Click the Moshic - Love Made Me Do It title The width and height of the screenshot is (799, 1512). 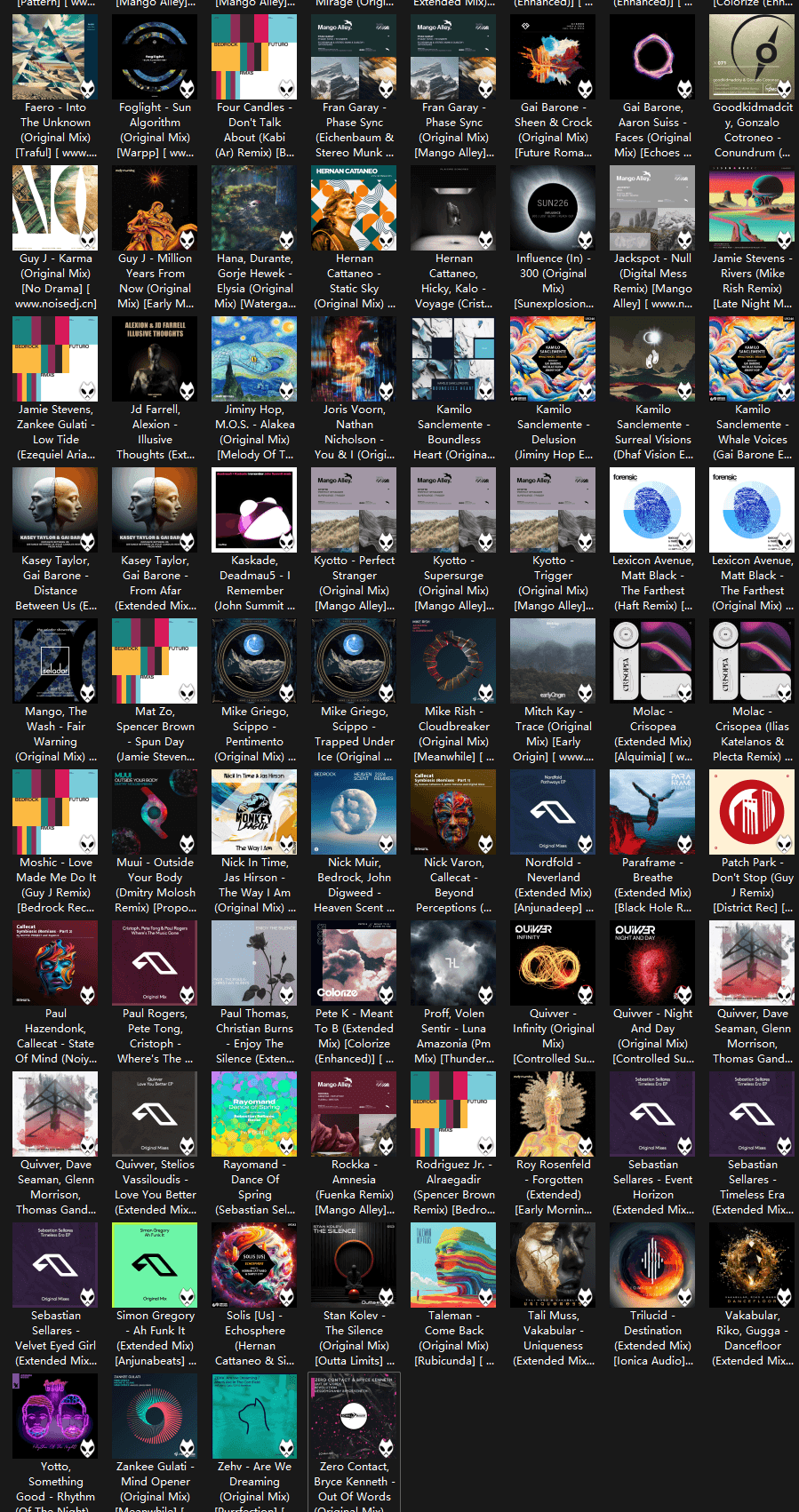(x=55, y=885)
